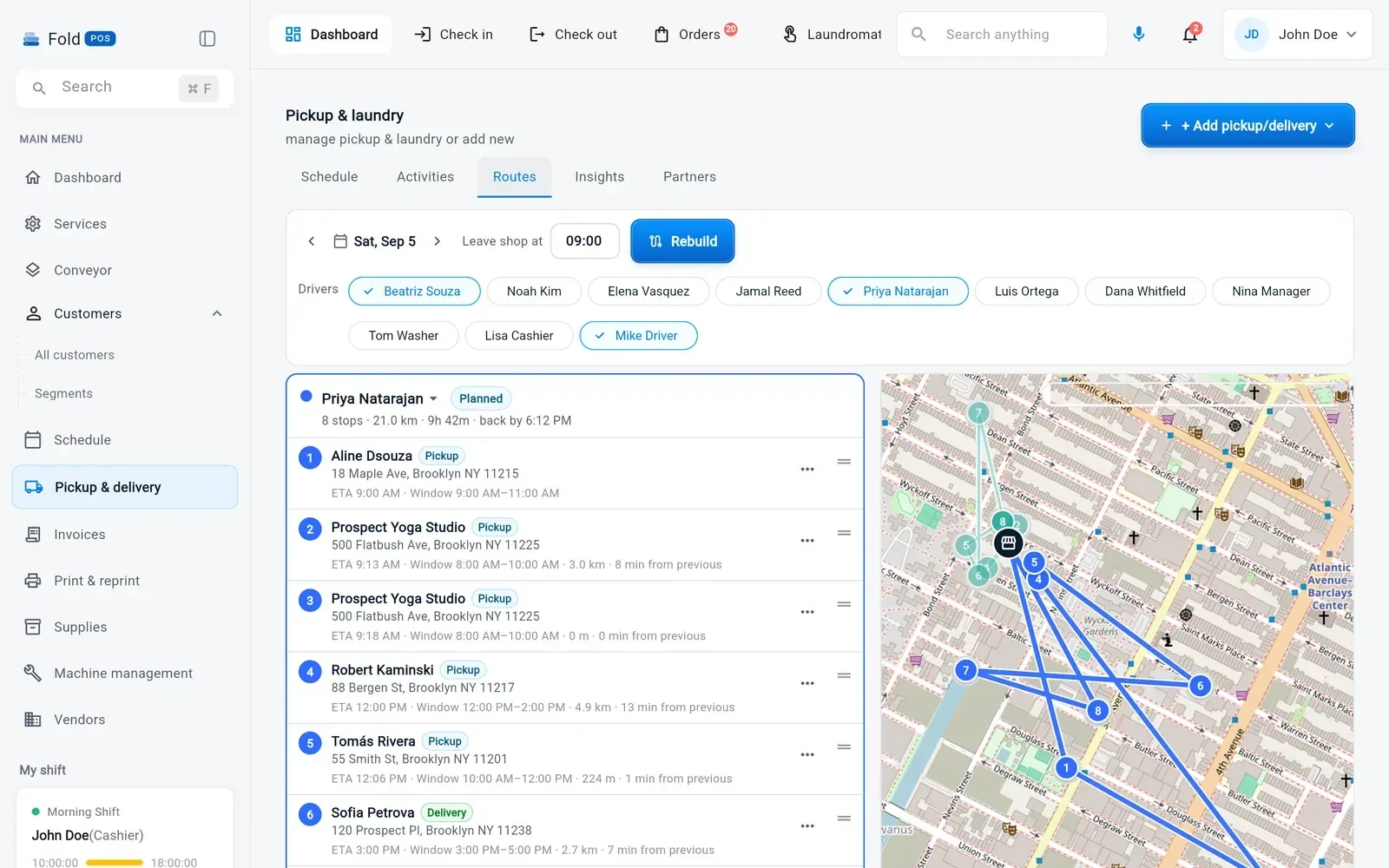Switch to the Partners tab
1389x868 pixels.
(689, 177)
